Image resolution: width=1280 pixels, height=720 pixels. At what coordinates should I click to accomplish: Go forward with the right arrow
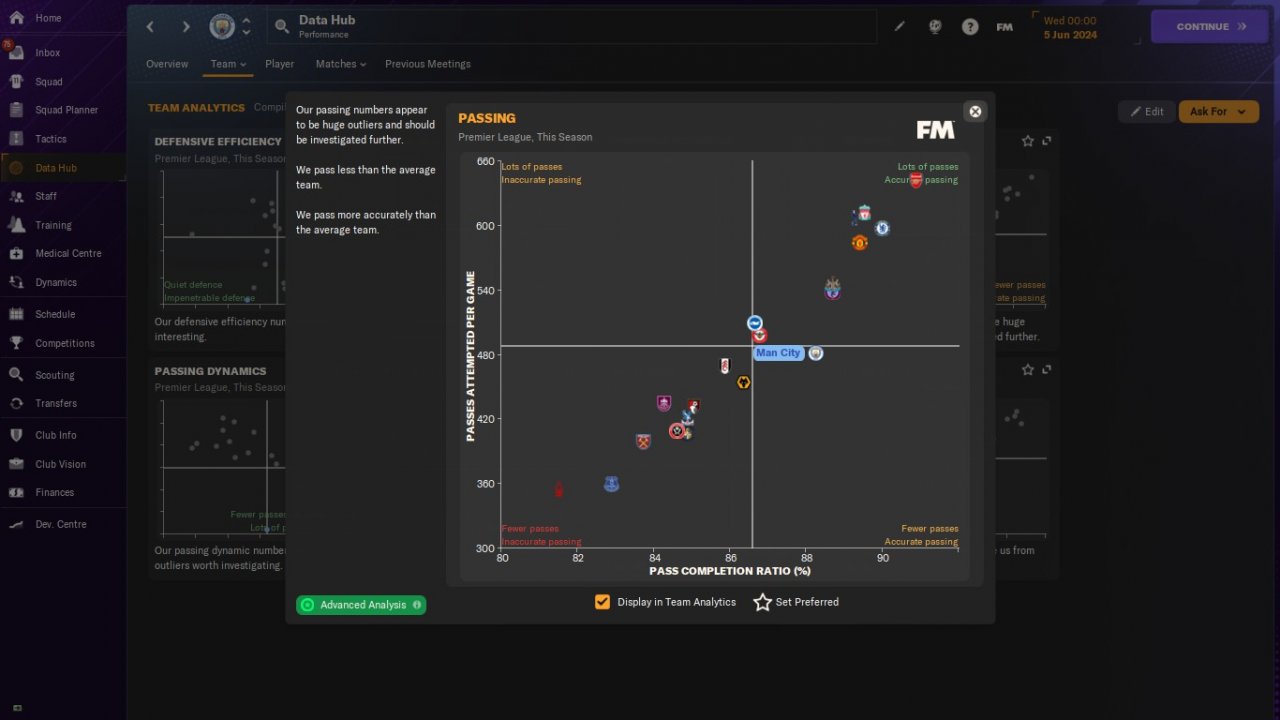coord(186,27)
